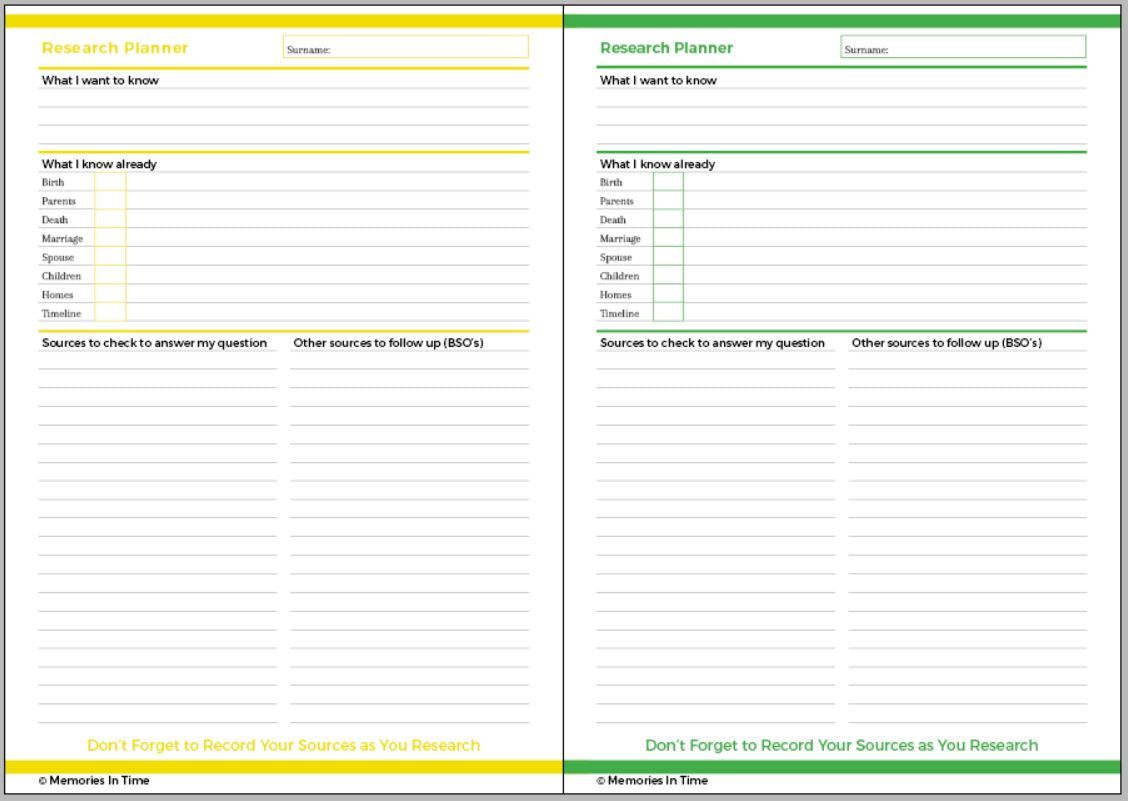The image size is (1128, 801).
Task: Click the "Birth" label on the green page
Action: click(611, 182)
